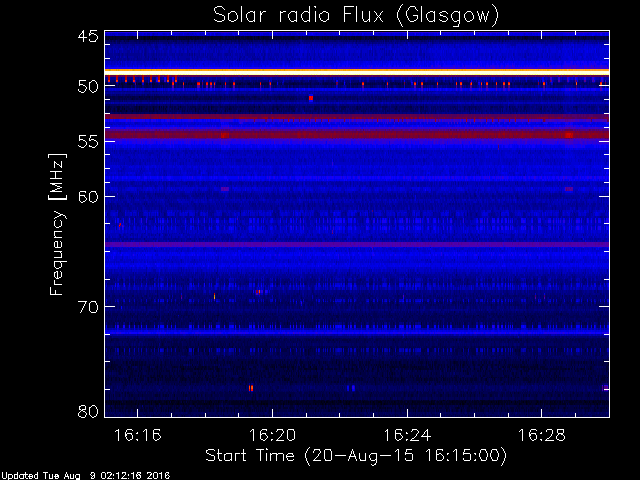Click the "50" frequency tick label

88,86
